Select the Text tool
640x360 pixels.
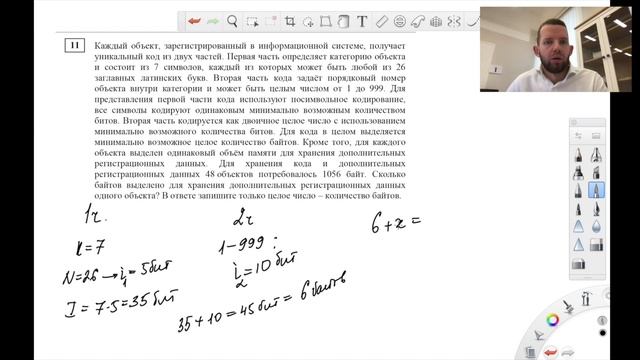tap(362, 22)
